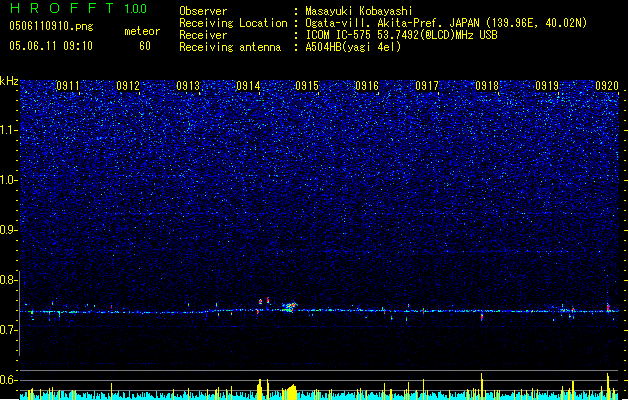Select the file name 0506110910.png
This screenshot has height=400, width=629.
click(51, 26)
